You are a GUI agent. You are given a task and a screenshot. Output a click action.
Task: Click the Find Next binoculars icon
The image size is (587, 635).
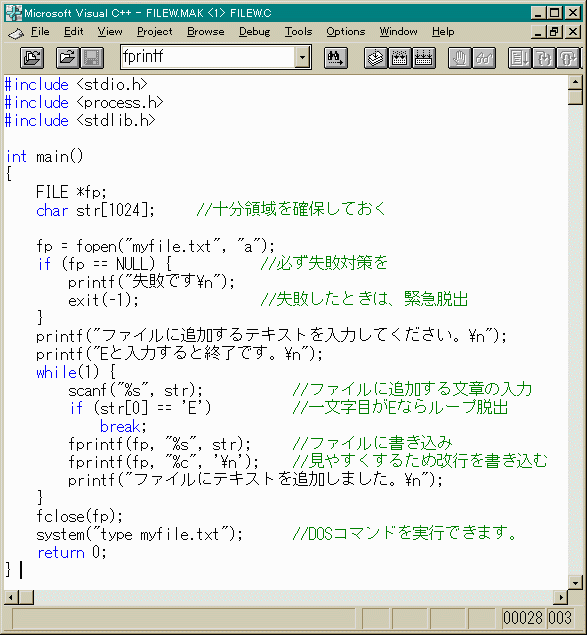click(x=335, y=58)
